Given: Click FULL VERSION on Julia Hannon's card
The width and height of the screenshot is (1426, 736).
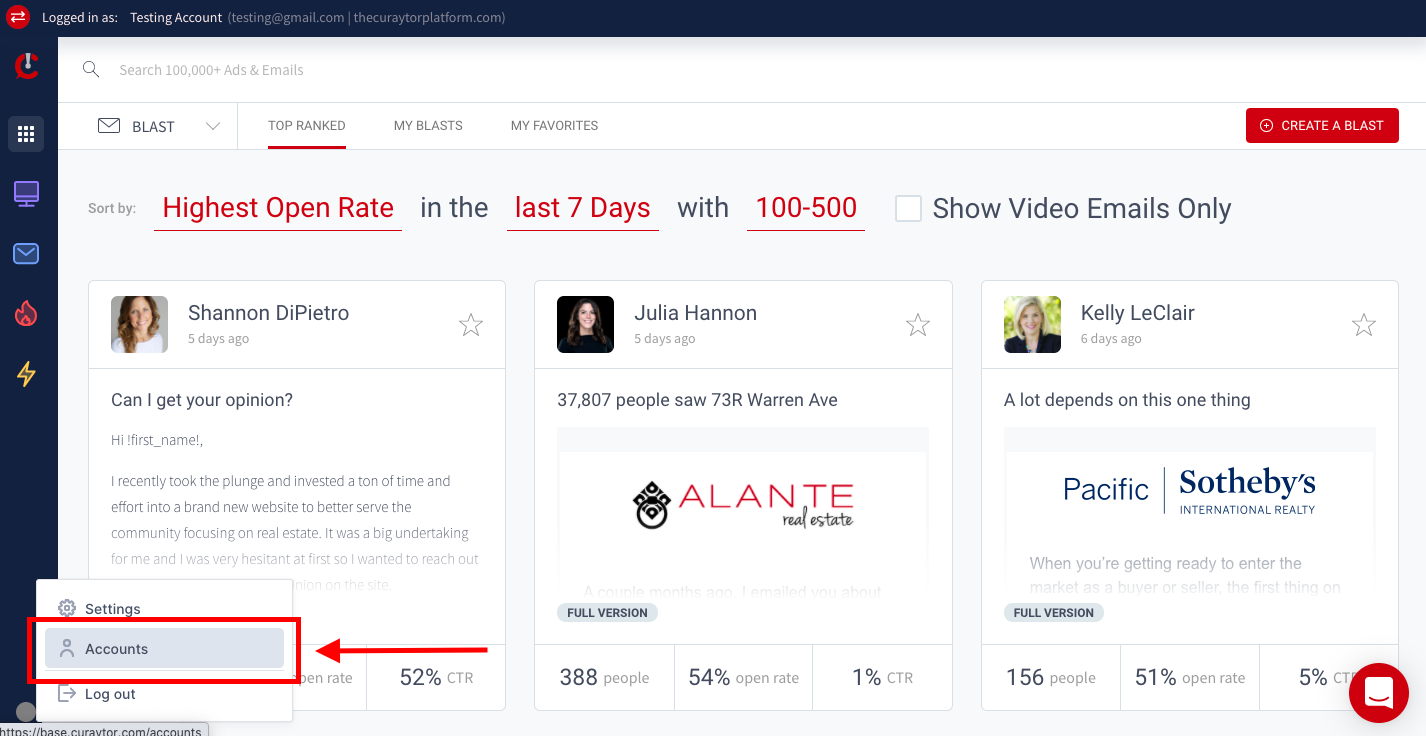Looking at the screenshot, I should pyautogui.click(x=607, y=612).
